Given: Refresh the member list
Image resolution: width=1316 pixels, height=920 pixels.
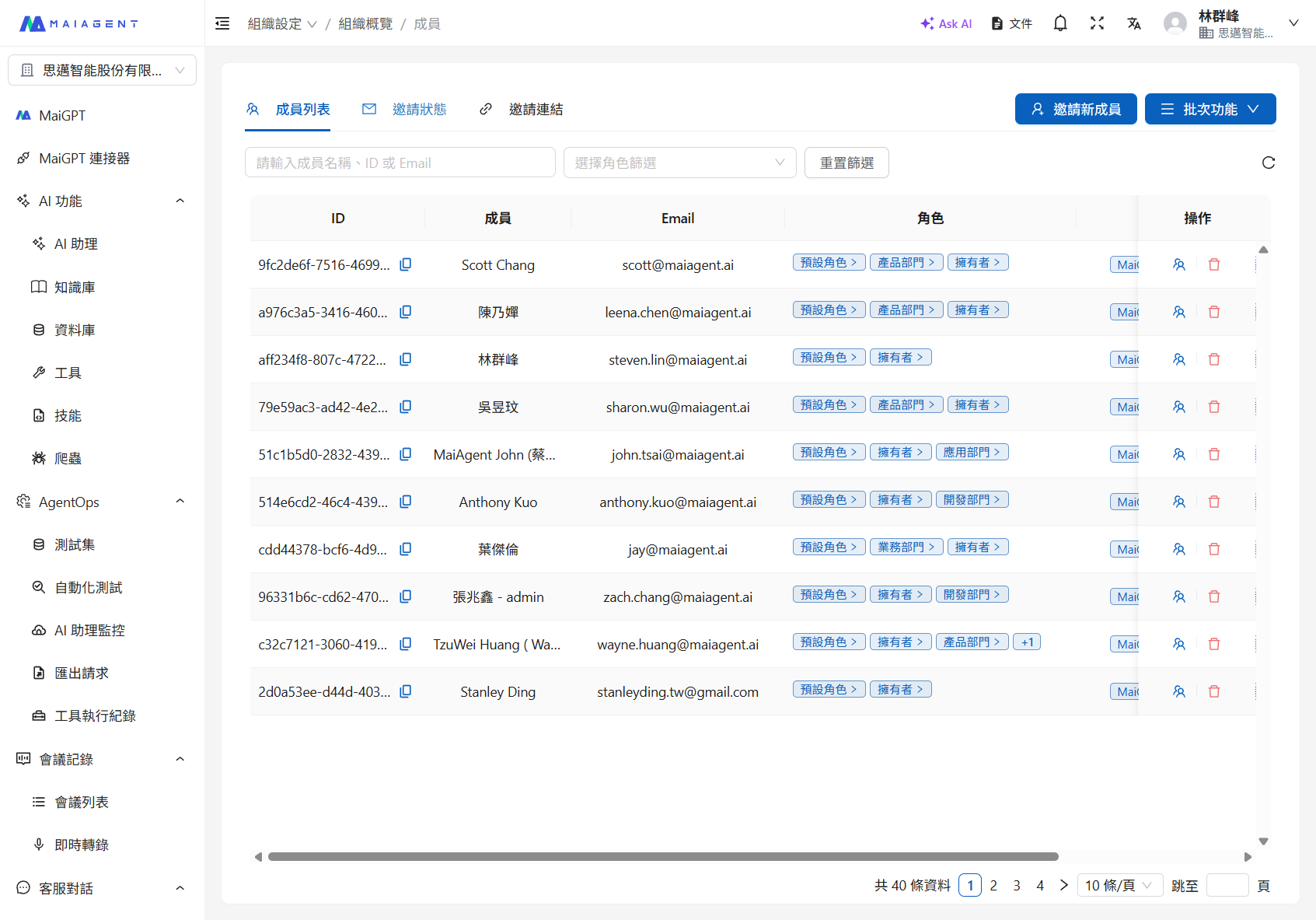Looking at the screenshot, I should pos(1268,163).
